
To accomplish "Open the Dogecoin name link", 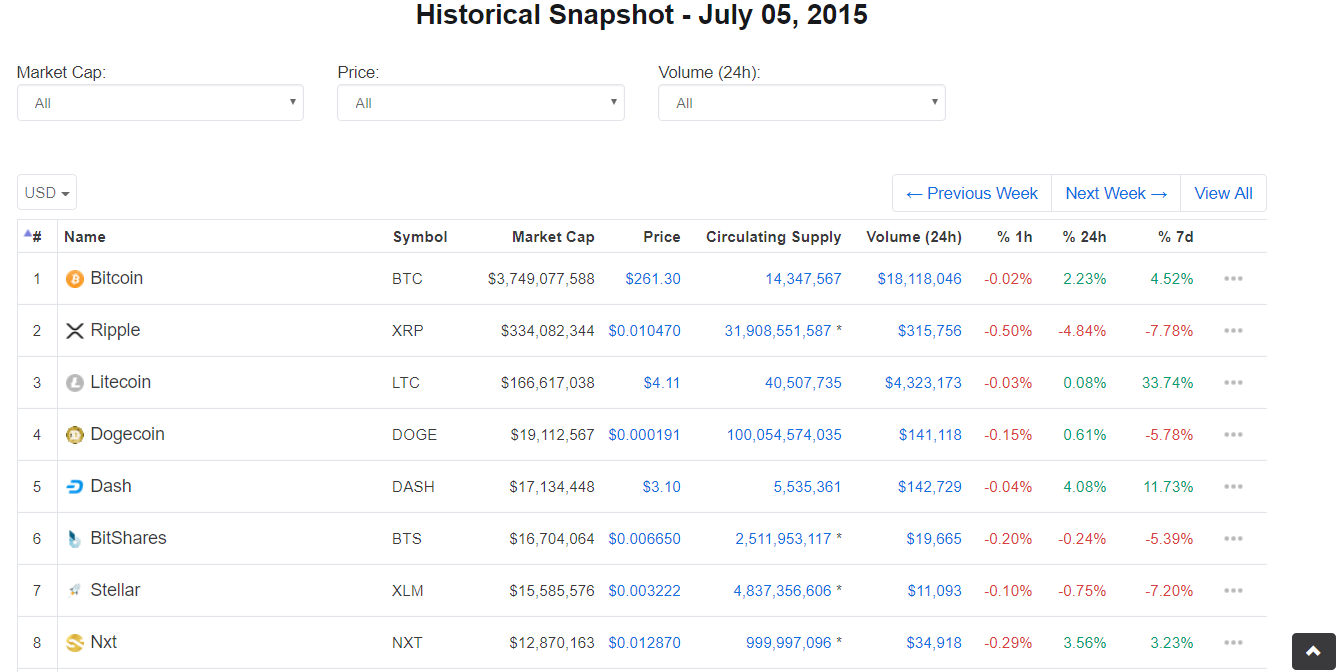I will pyautogui.click(x=127, y=434).
